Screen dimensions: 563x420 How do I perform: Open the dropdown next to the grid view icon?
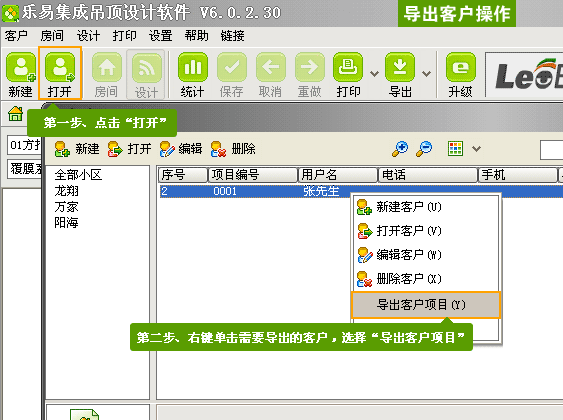pos(476,148)
